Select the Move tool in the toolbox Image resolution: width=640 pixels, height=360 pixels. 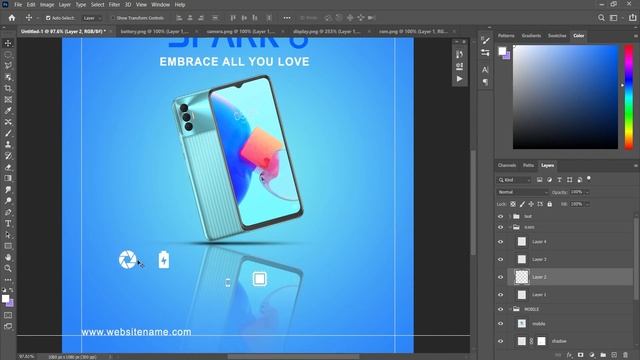pyautogui.click(x=8, y=43)
